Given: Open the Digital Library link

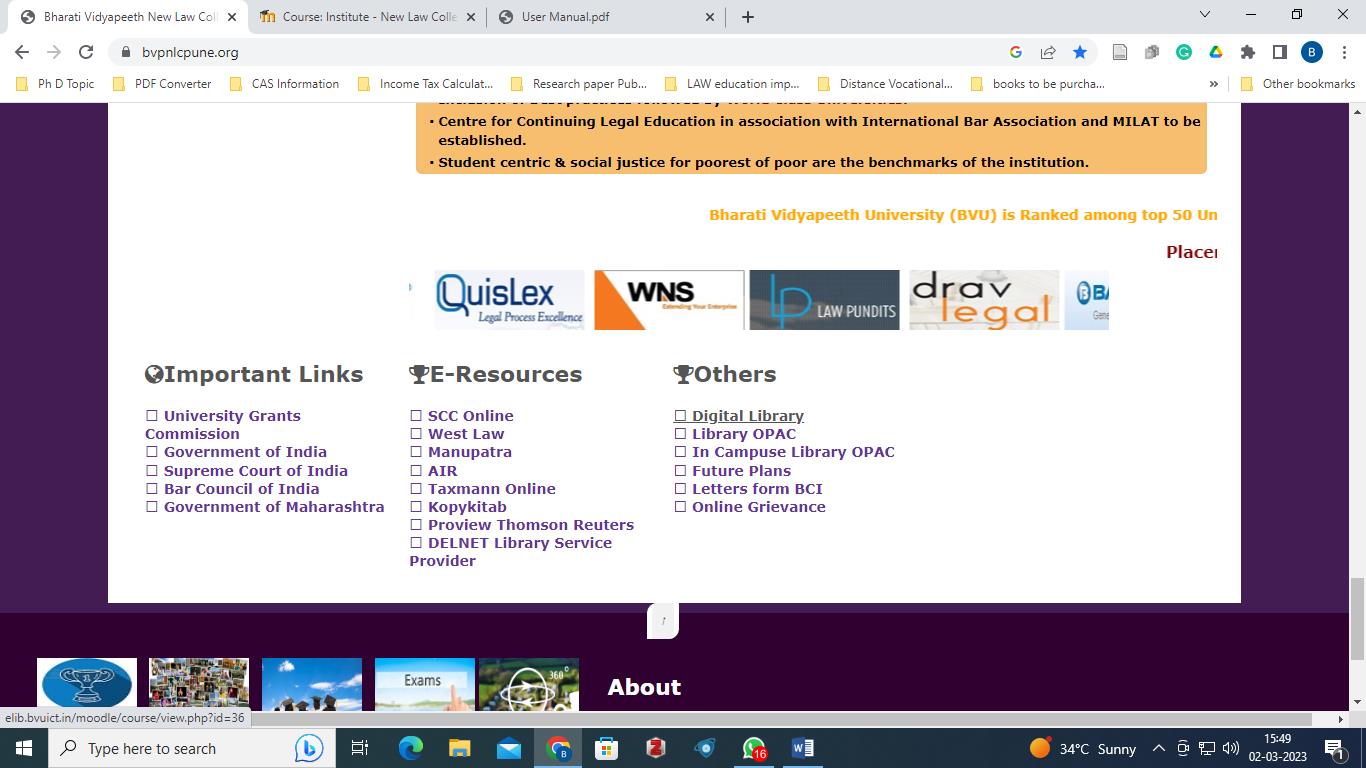Looking at the screenshot, I should pyautogui.click(x=747, y=416).
